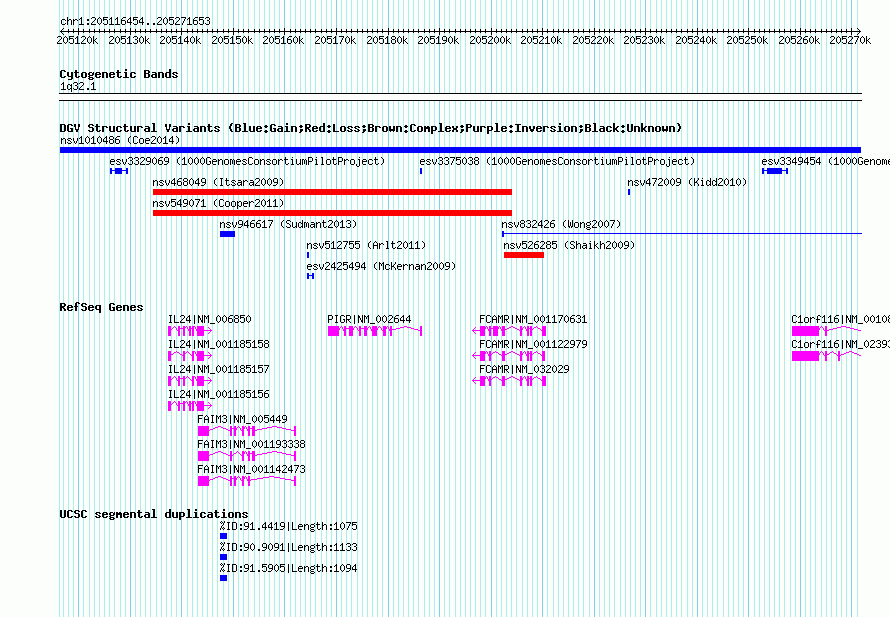Click the esv3375038 (1000GenomesConsortiumPilotProject) label

(x=557, y=161)
